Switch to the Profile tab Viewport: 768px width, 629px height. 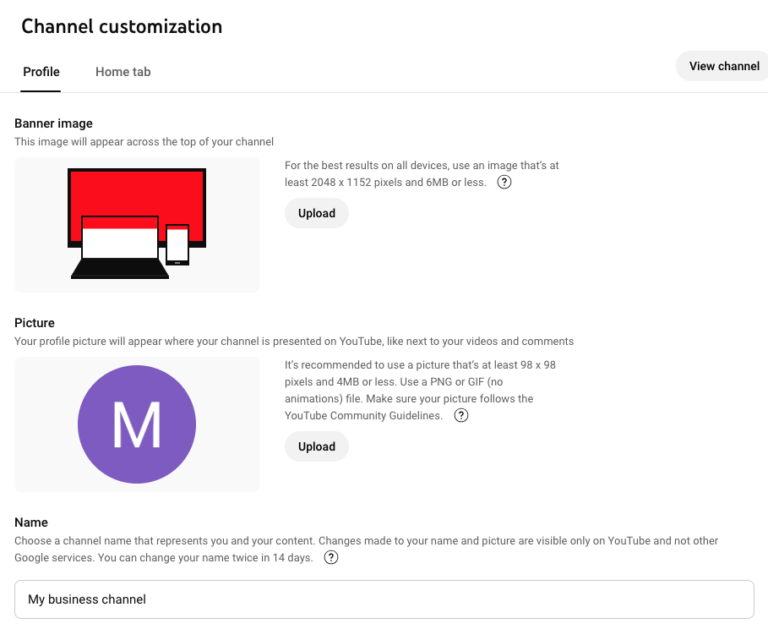(x=41, y=72)
